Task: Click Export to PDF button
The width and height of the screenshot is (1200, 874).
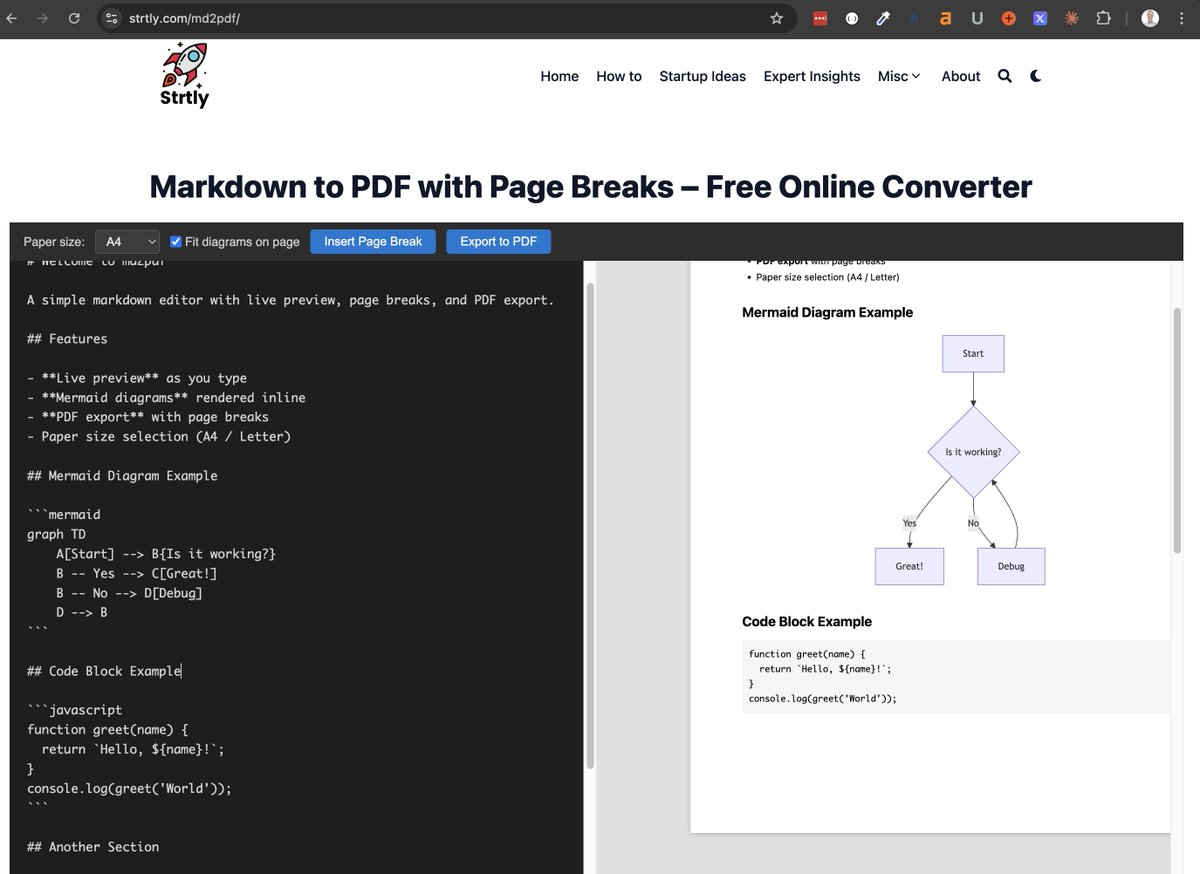Action: [x=498, y=241]
